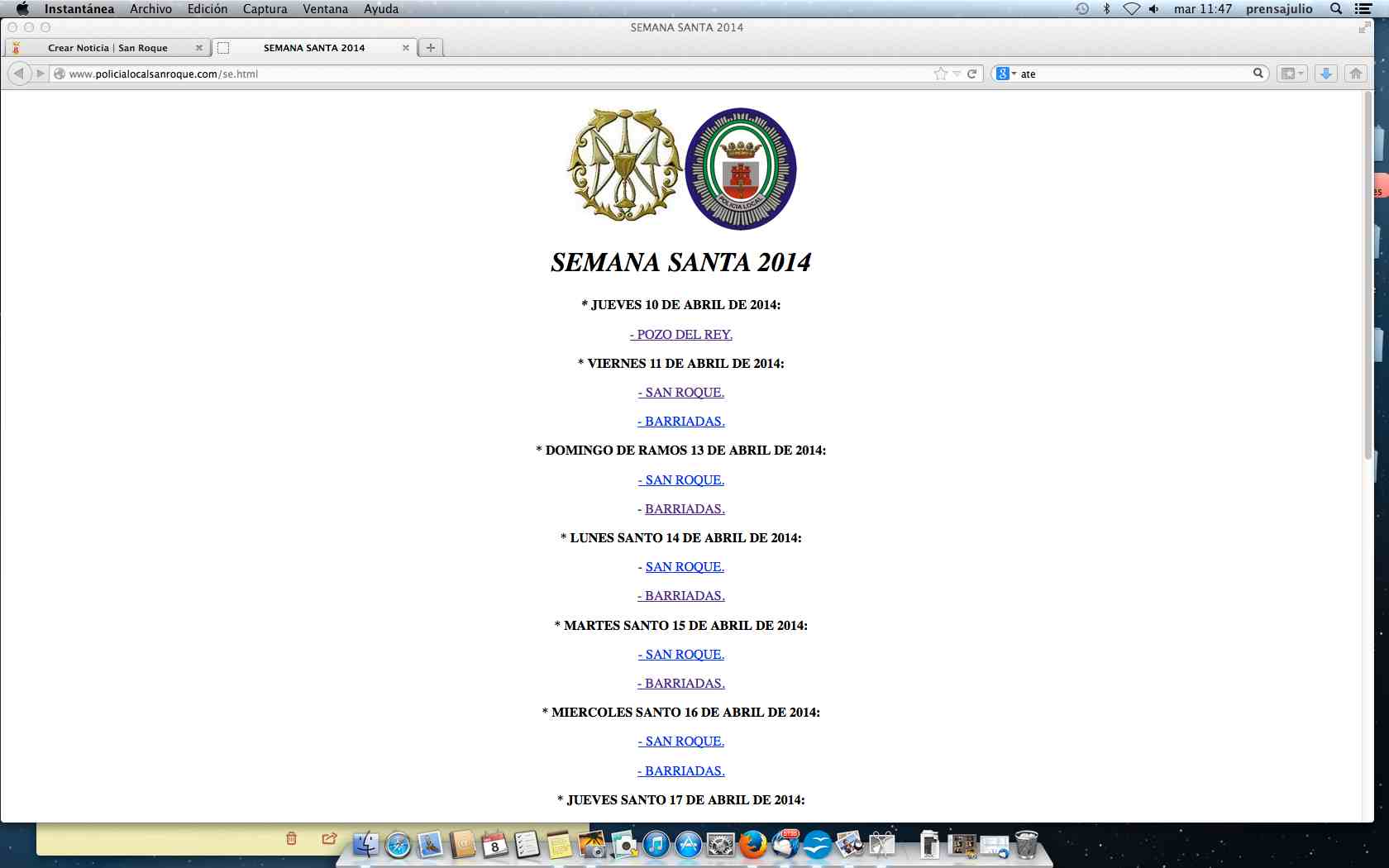Close the SEMANA SANTA 2014 tab
The width and height of the screenshot is (1389, 868).
[x=406, y=48]
